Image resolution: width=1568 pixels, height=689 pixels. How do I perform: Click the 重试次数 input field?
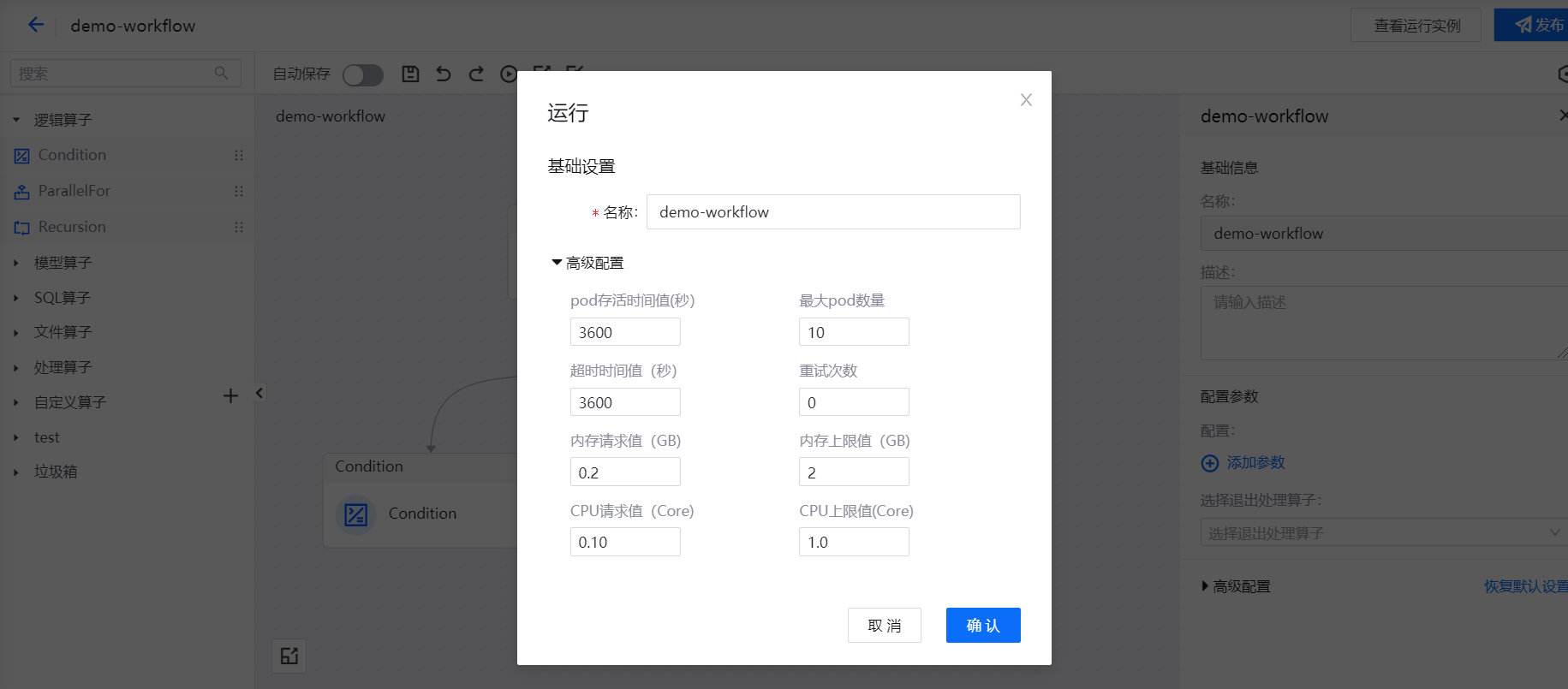[x=854, y=402]
